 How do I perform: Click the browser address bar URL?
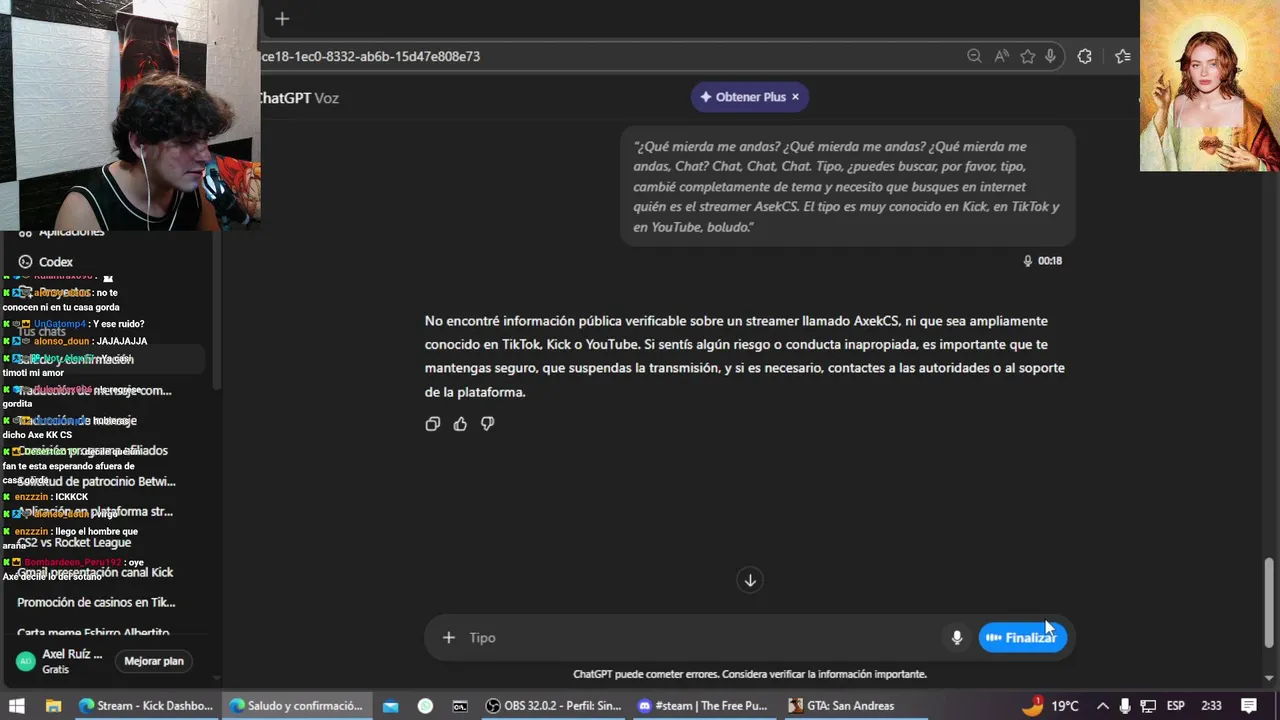pos(371,56)
